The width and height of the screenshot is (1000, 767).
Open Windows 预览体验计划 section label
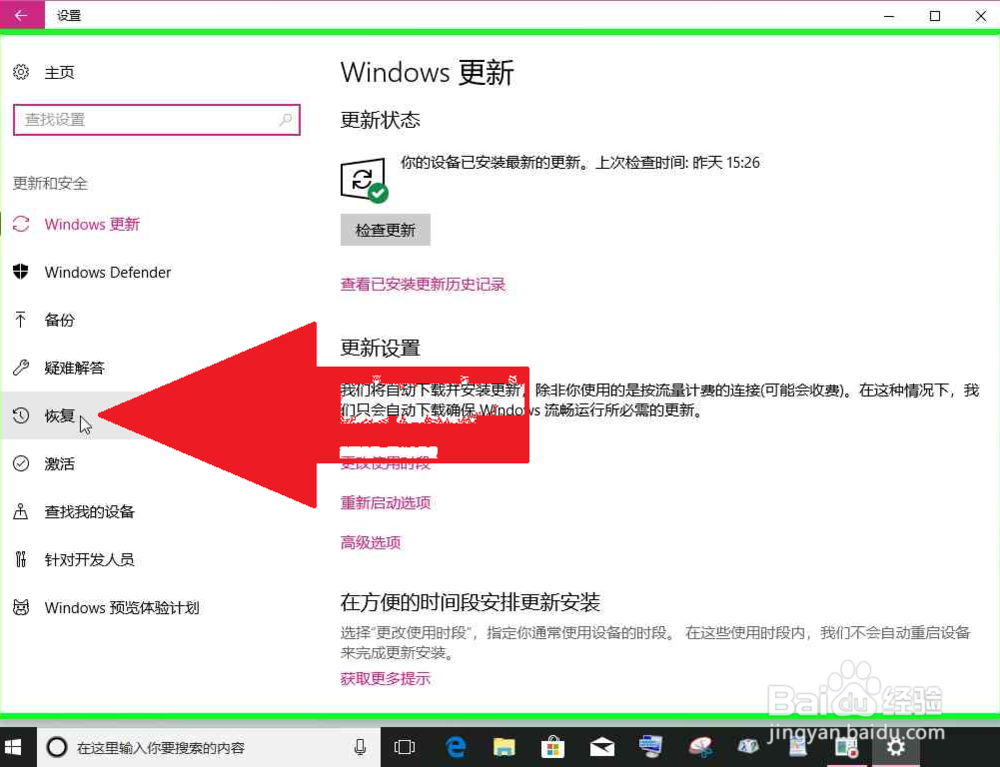(x=122, y=608)
